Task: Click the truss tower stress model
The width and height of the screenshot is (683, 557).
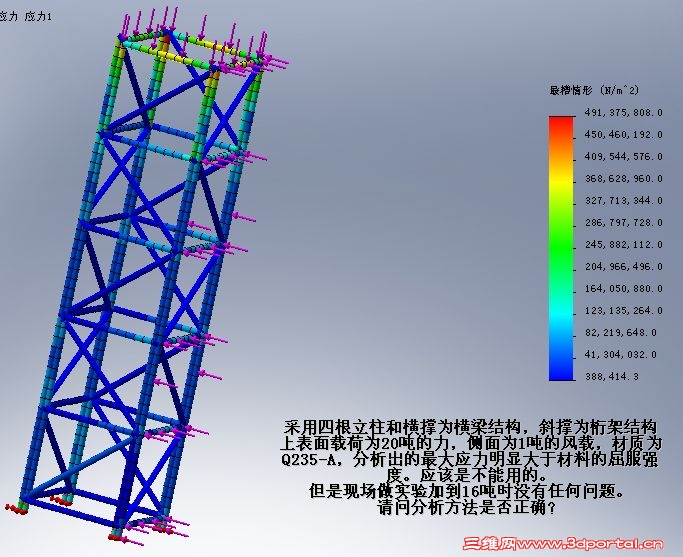Action: coord(146,279)
